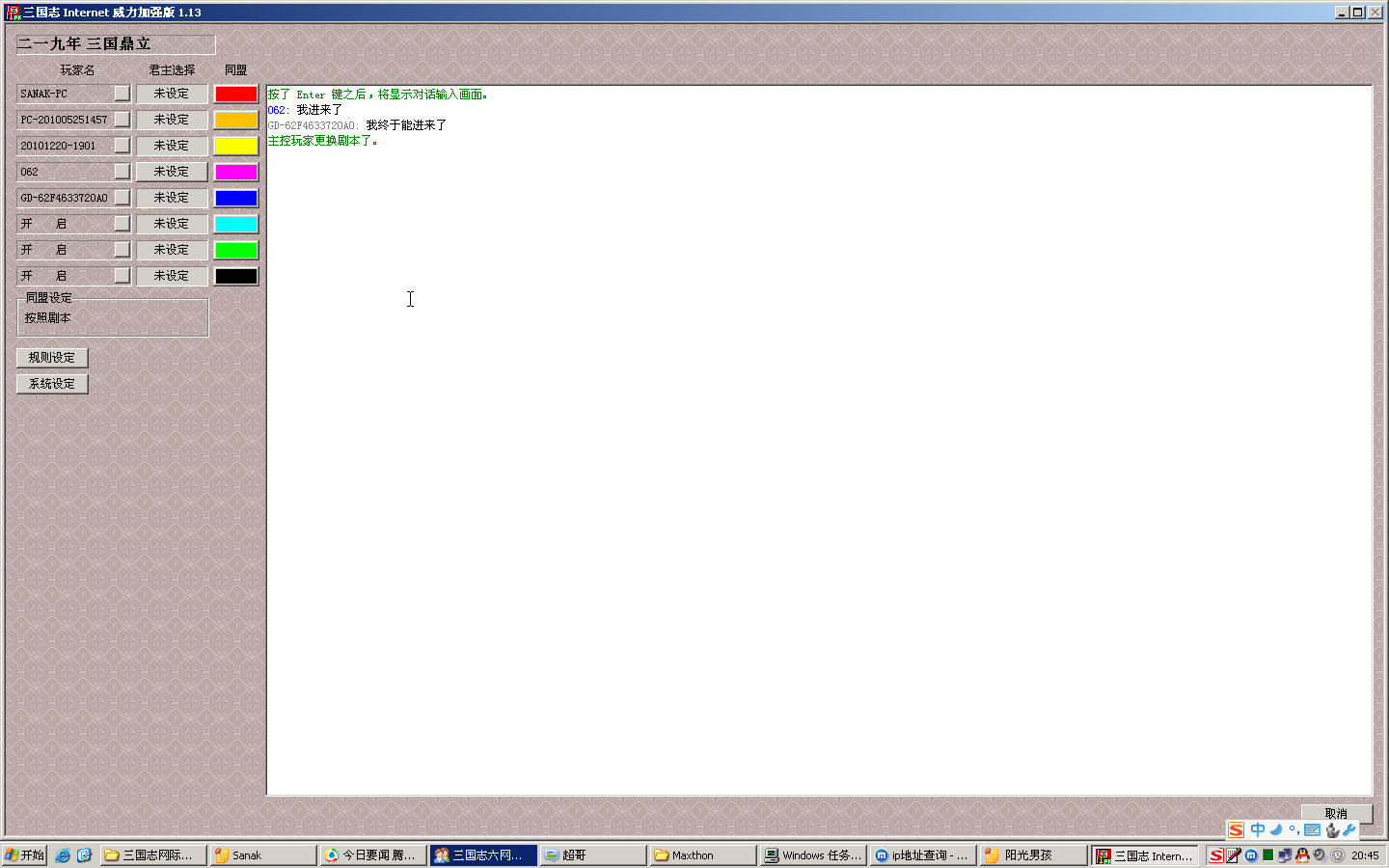
Task: Toggle the small box beside GD-62F4633720A0
Action: 122,198
